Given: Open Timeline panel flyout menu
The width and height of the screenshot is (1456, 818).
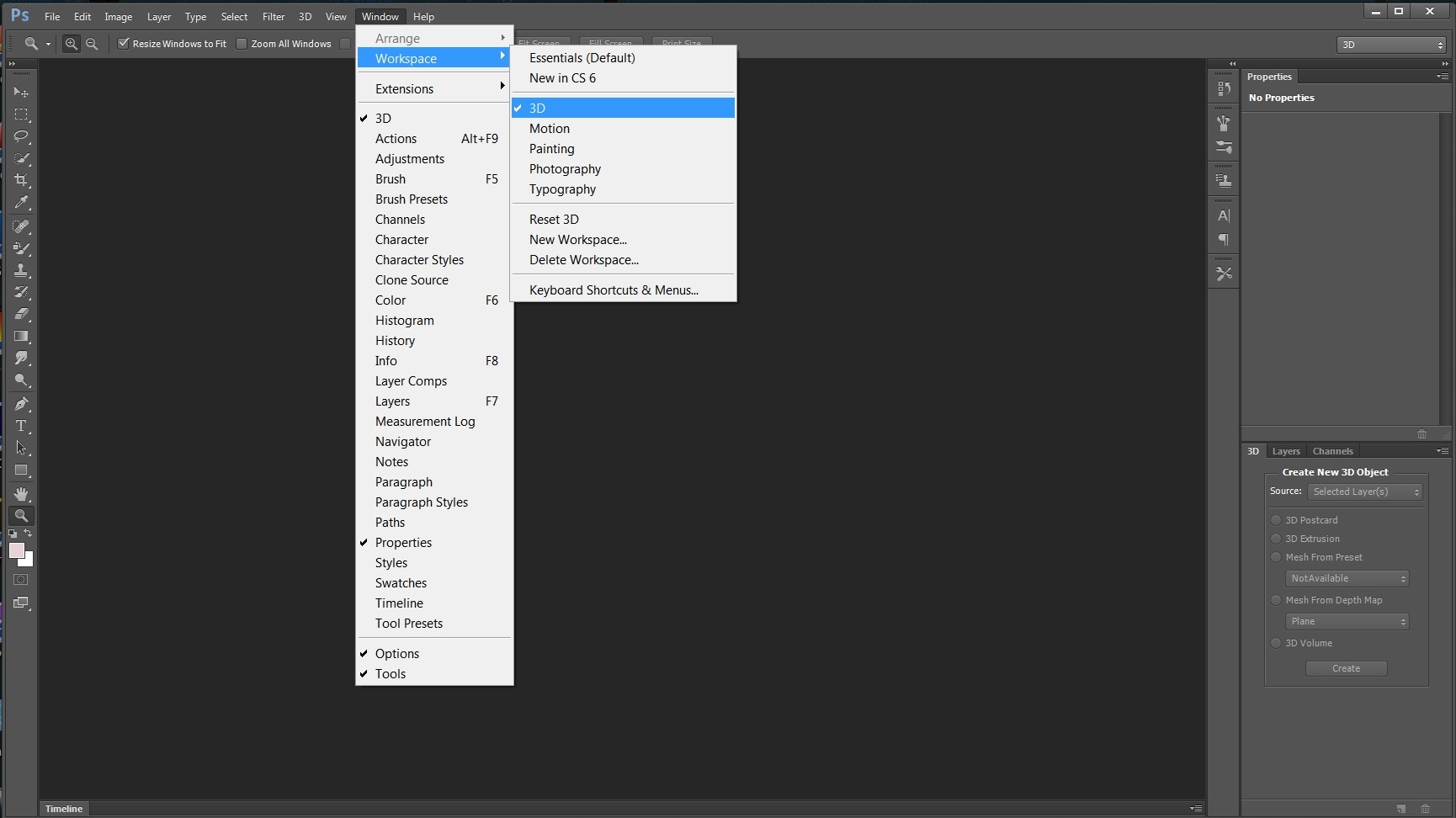Looking at the screenshot, I should [1196, 809].
